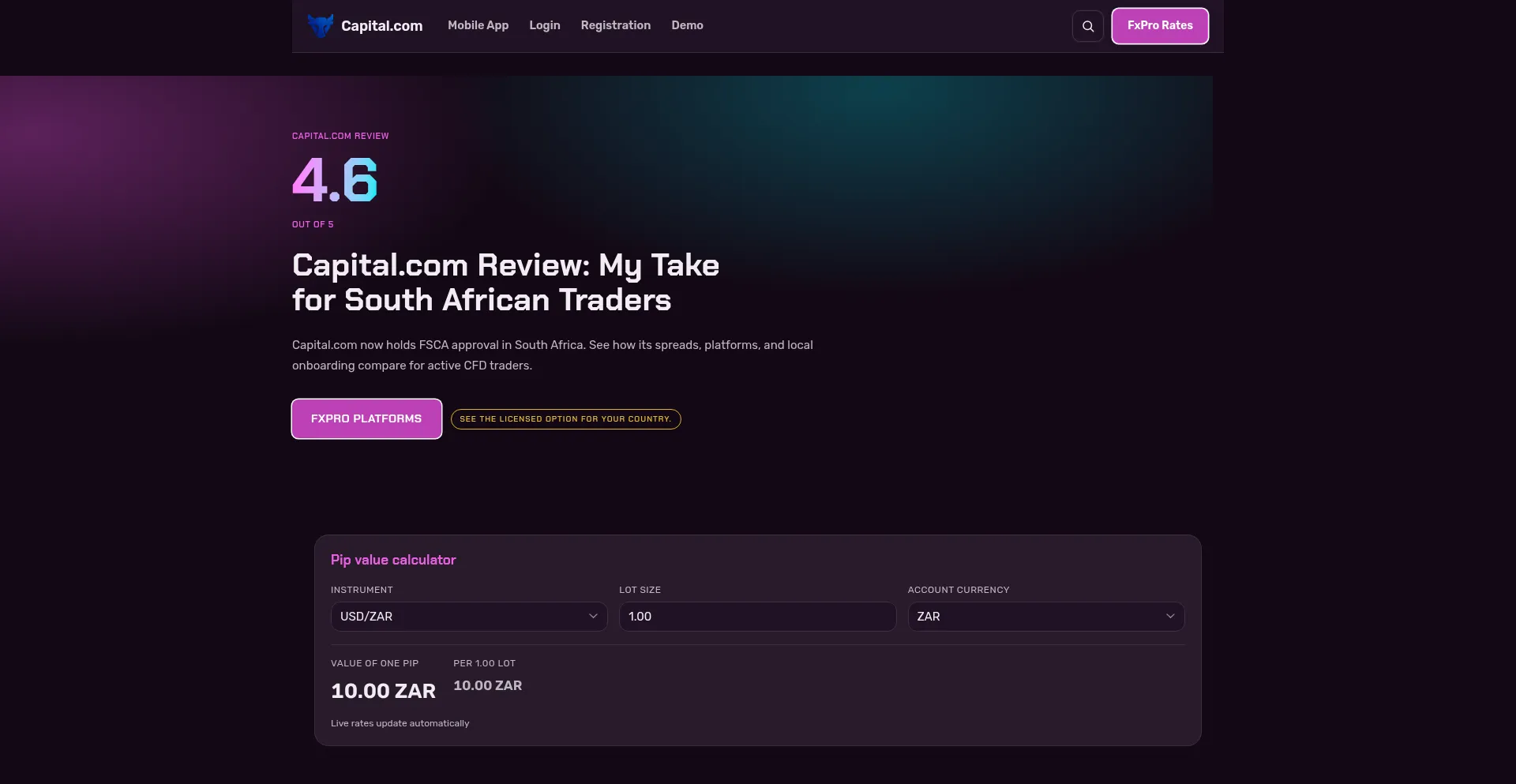Click the Lot Size input field

click(x=758, y=617)
